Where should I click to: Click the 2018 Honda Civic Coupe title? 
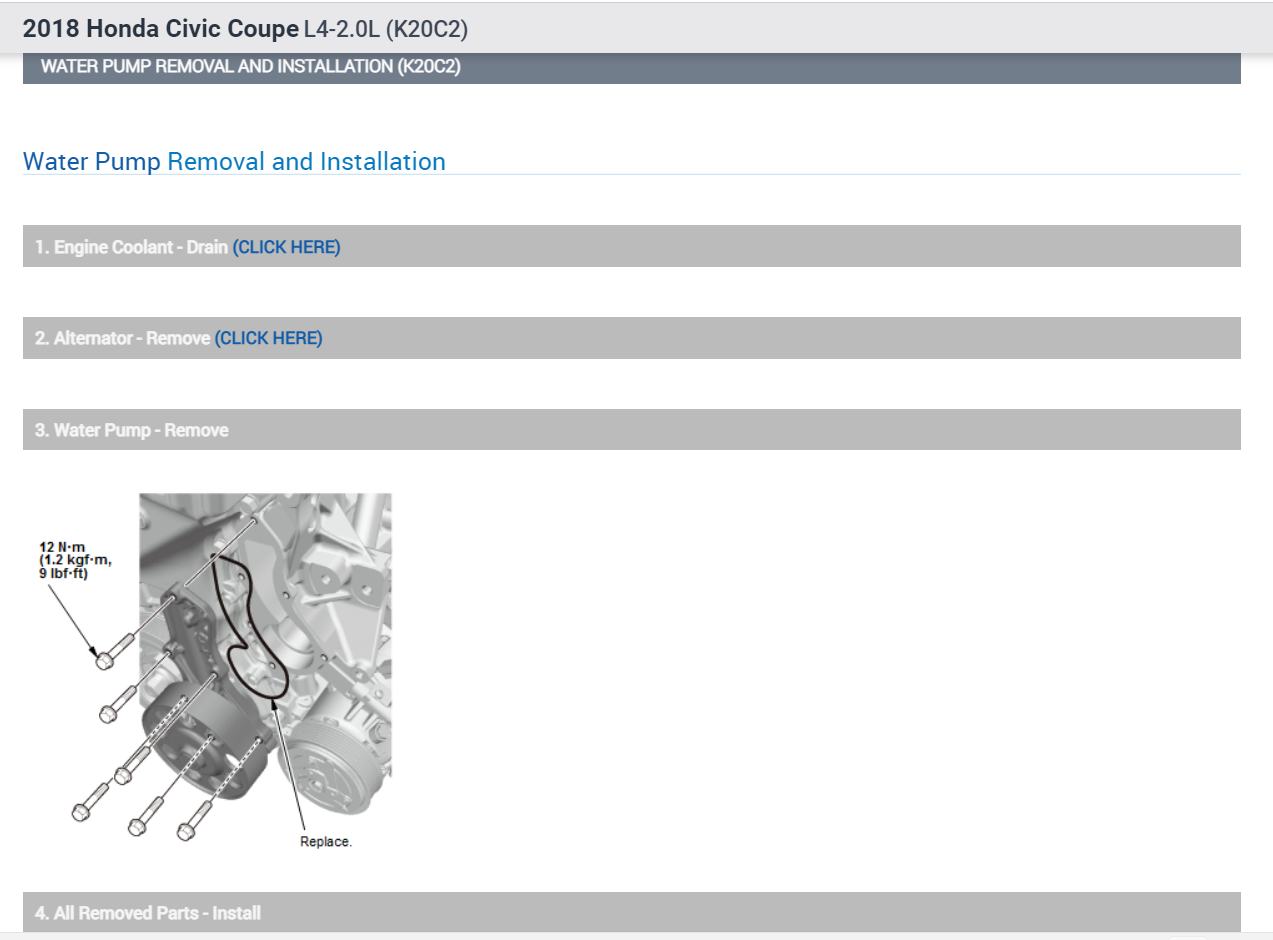coord(160,29)
